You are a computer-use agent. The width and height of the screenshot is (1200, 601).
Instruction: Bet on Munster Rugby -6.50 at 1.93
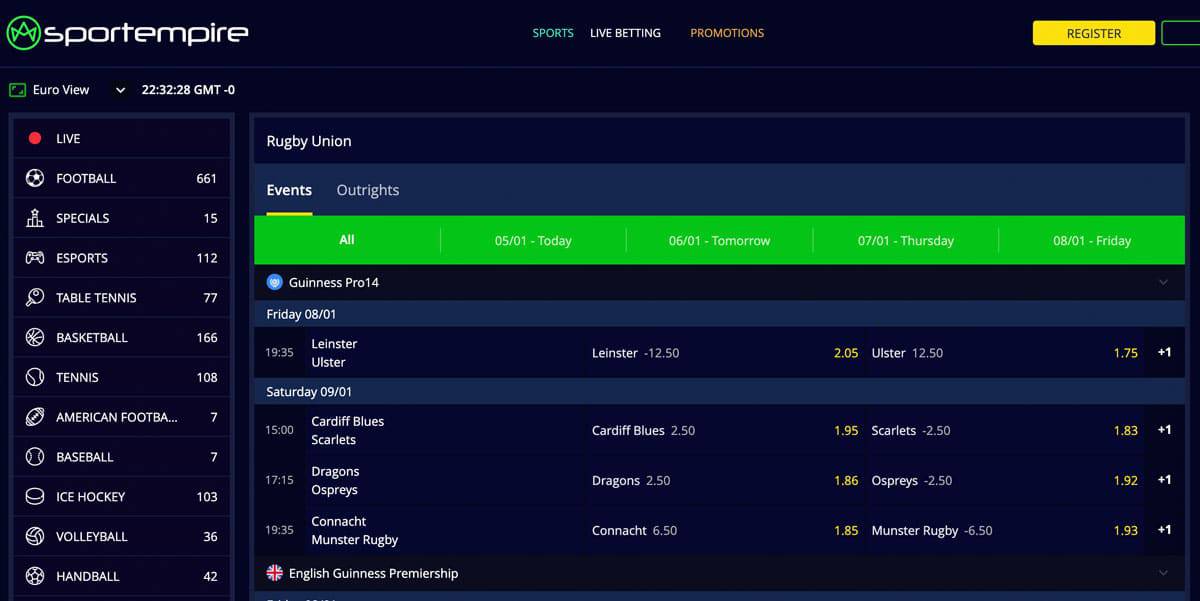(x=1004, y=530)
